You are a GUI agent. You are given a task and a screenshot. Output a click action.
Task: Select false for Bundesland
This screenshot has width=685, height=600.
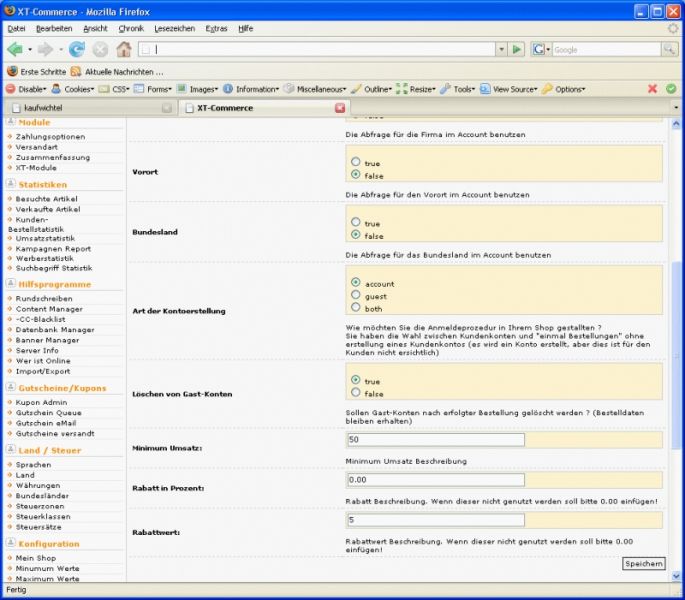(x=356, y=235)
